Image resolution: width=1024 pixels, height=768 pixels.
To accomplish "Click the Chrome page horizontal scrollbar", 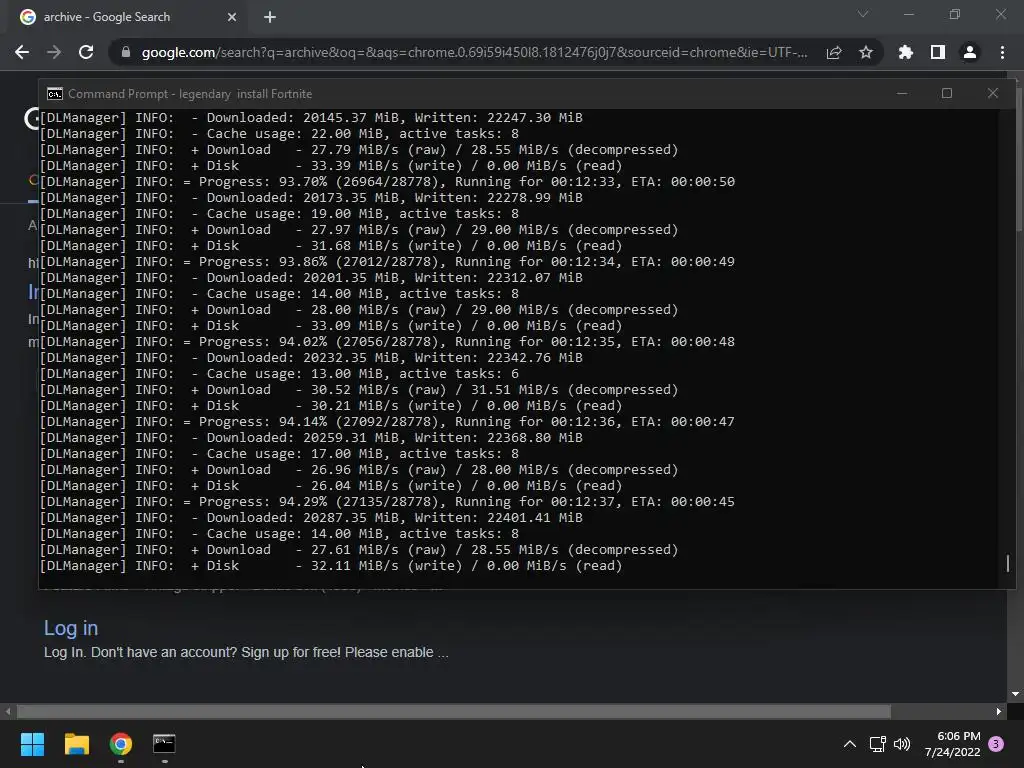I will click(x=454, y=711).
